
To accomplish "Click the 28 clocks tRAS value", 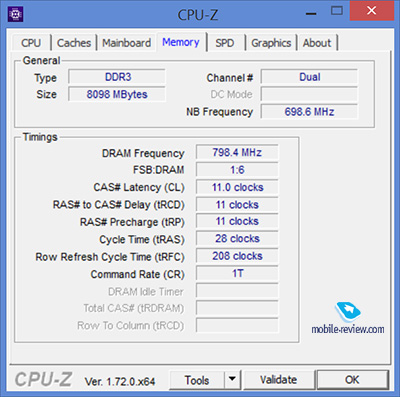I will tap(237, 239).
